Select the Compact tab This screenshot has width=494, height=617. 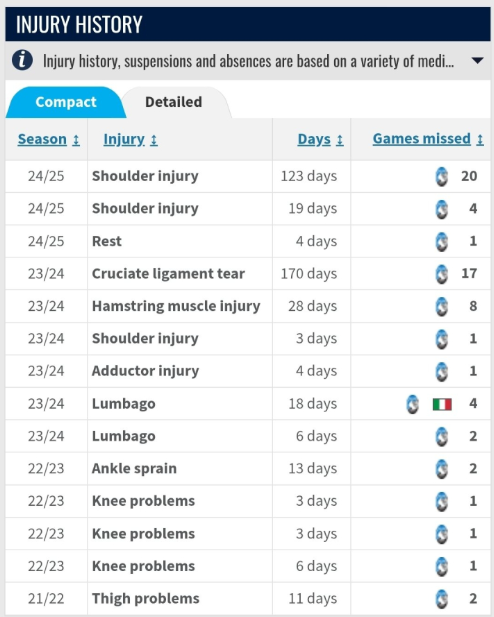66,102
